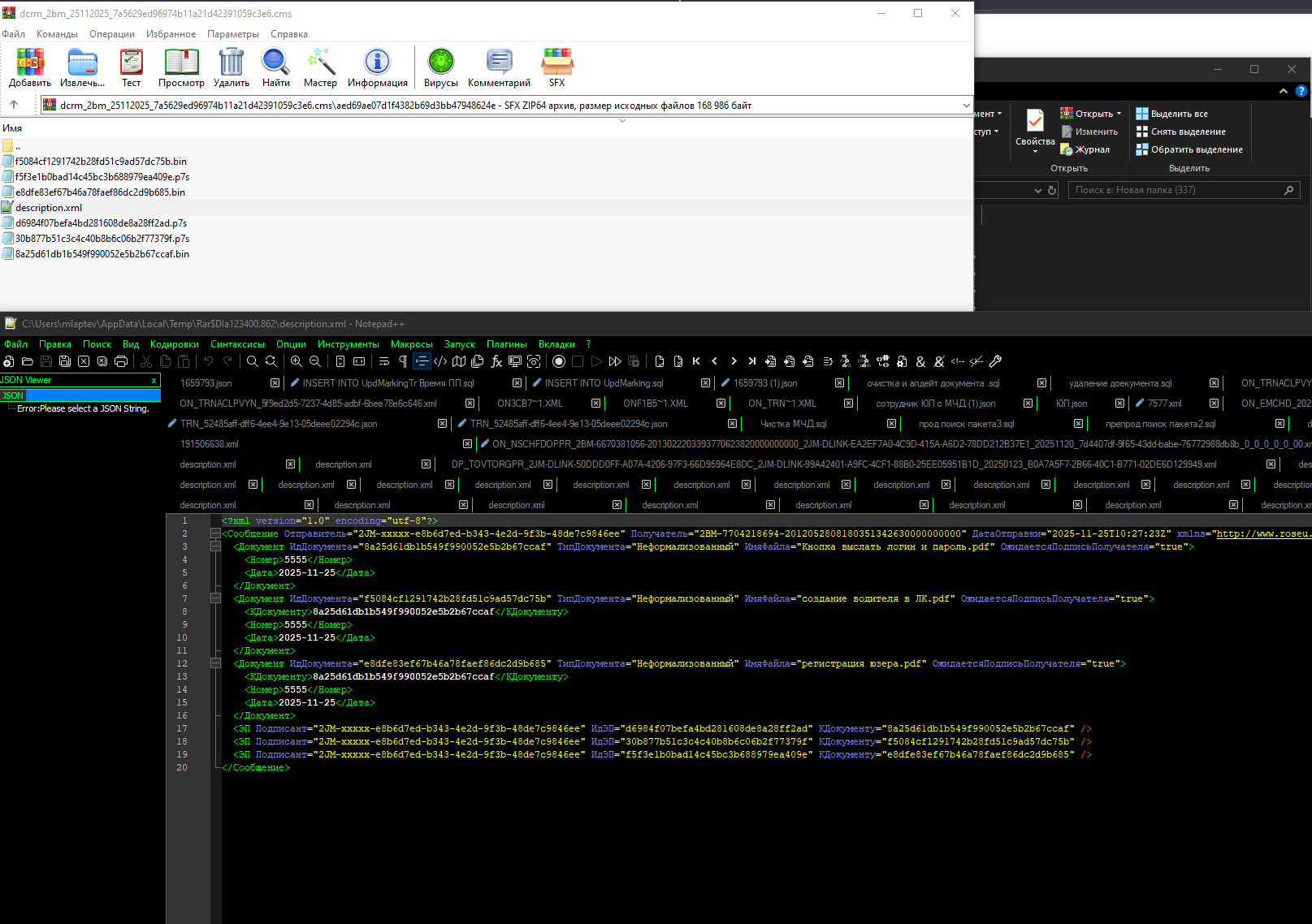This screenshot has width=1312, height=924.
Task: Click the wrench settings icon in Notepad++ toolbar
Action: (x=995, y=361)
